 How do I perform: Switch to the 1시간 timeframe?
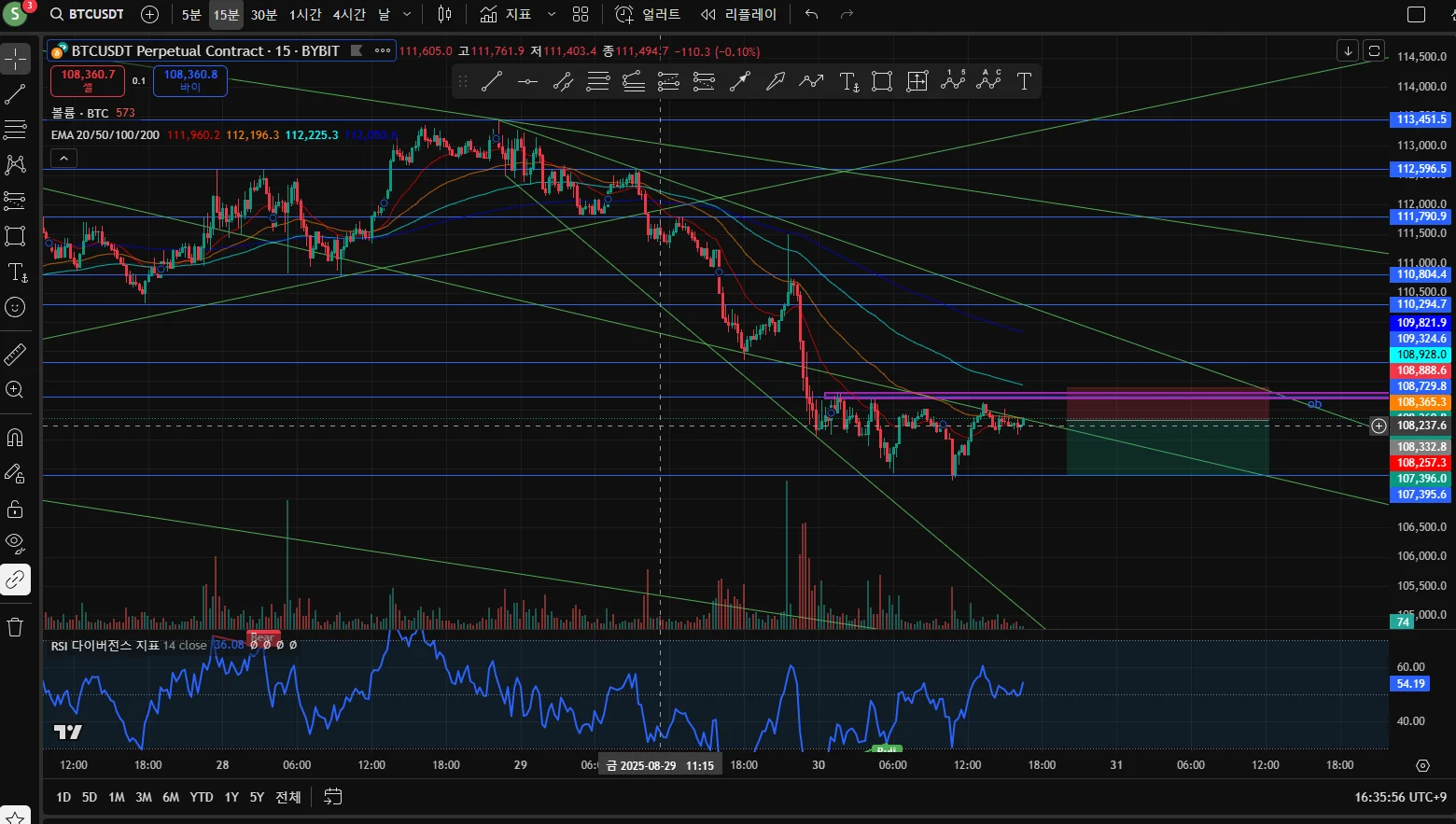pyautogui.click(x=305, y=14)
